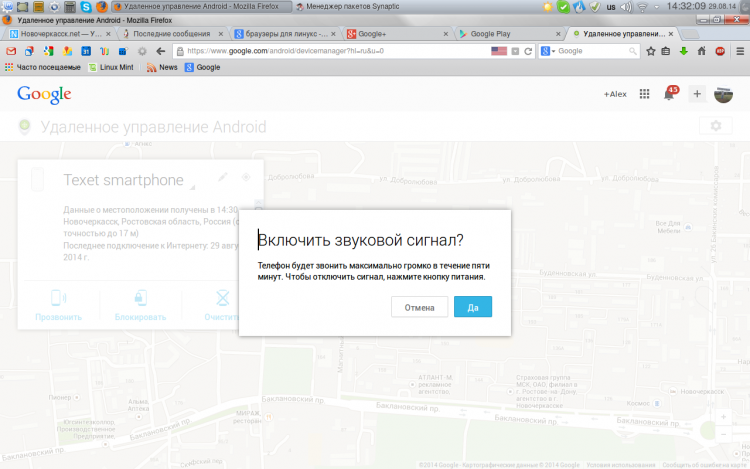Open the Gmail toolbar shortcut

coord(11,51)
